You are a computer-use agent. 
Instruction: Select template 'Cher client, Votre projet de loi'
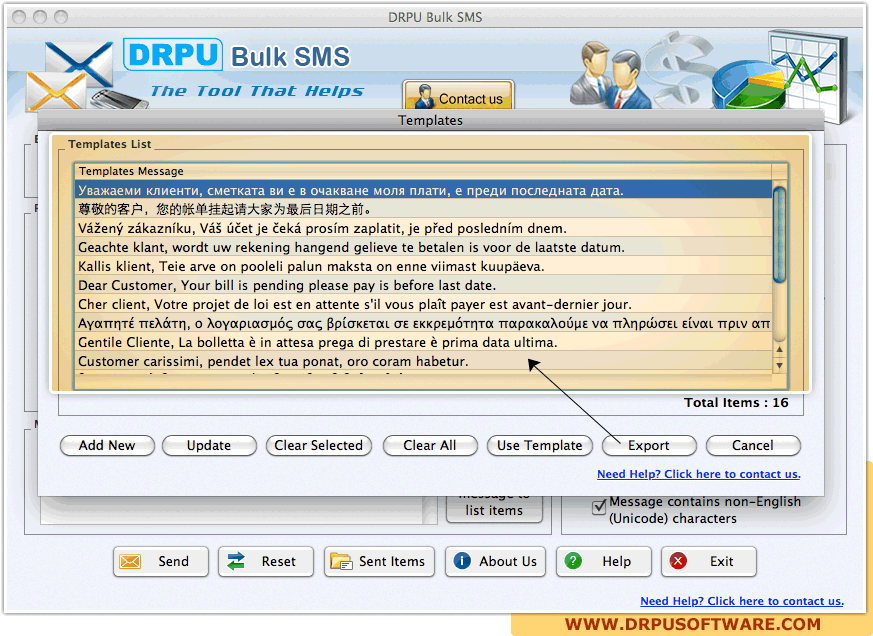tap(423, 304)
